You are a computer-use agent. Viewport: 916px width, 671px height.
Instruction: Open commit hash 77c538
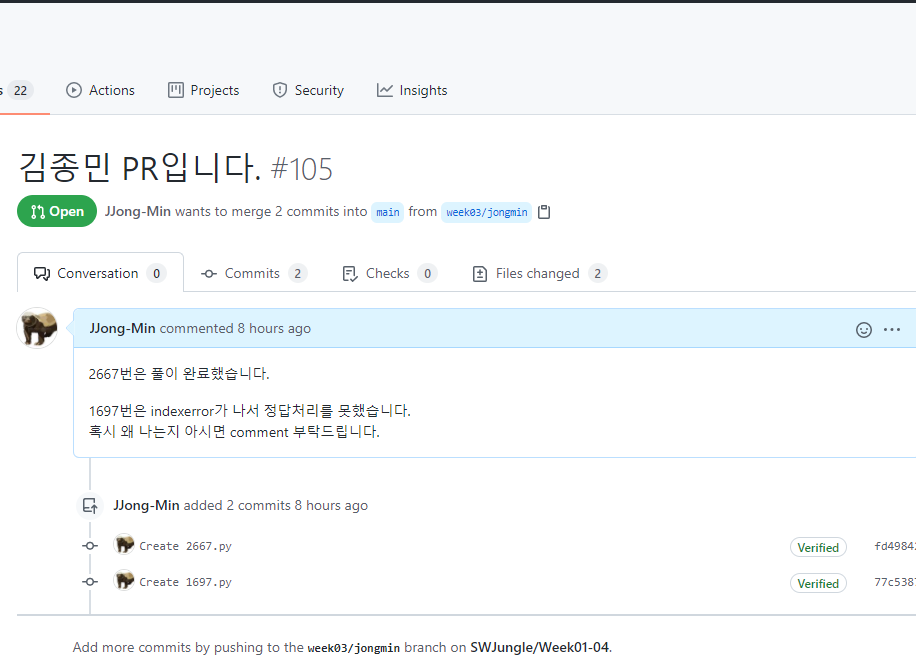[x=894, y=582]
